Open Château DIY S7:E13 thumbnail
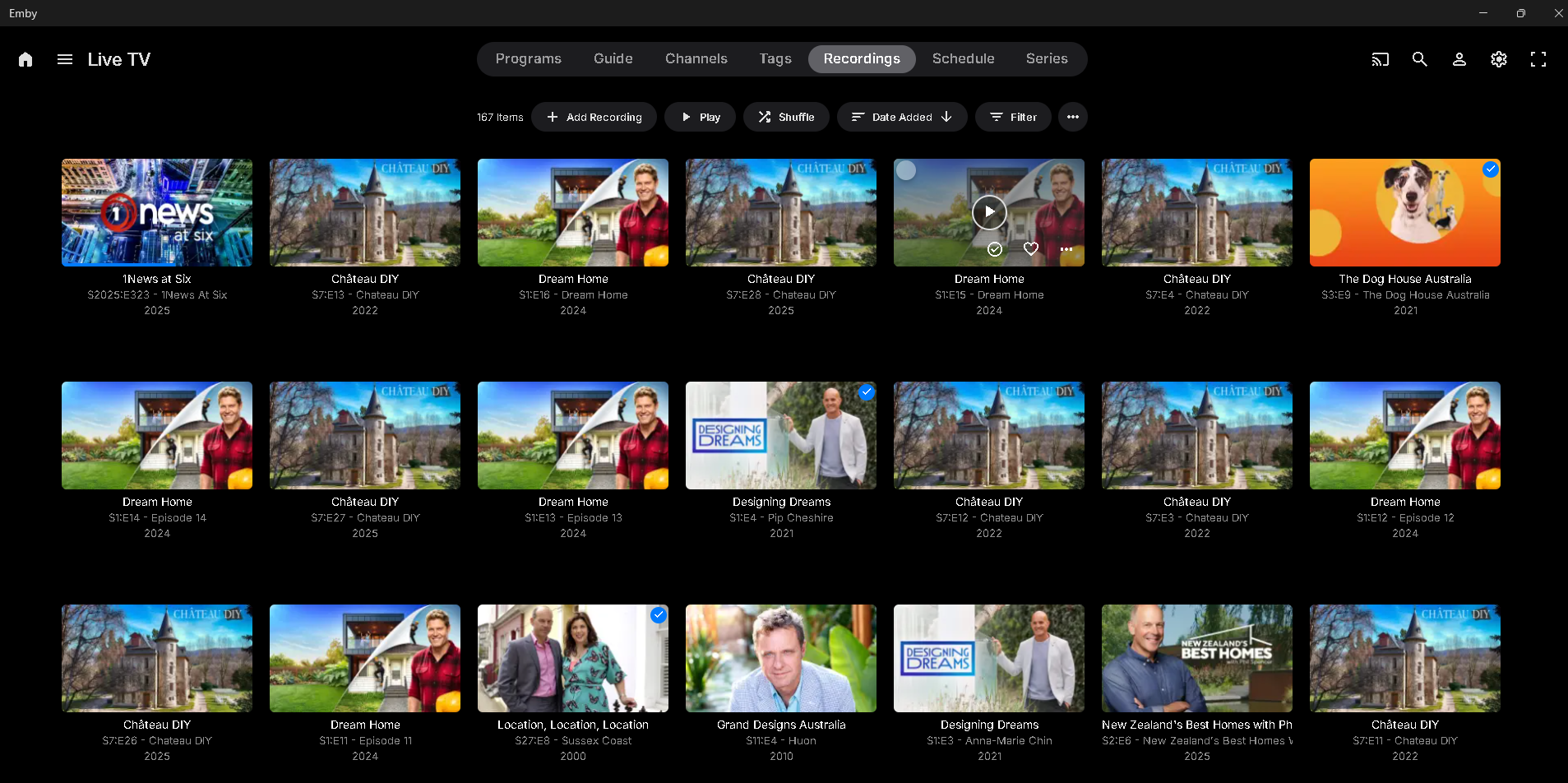The image size is (1568, 783). (365, 212)
